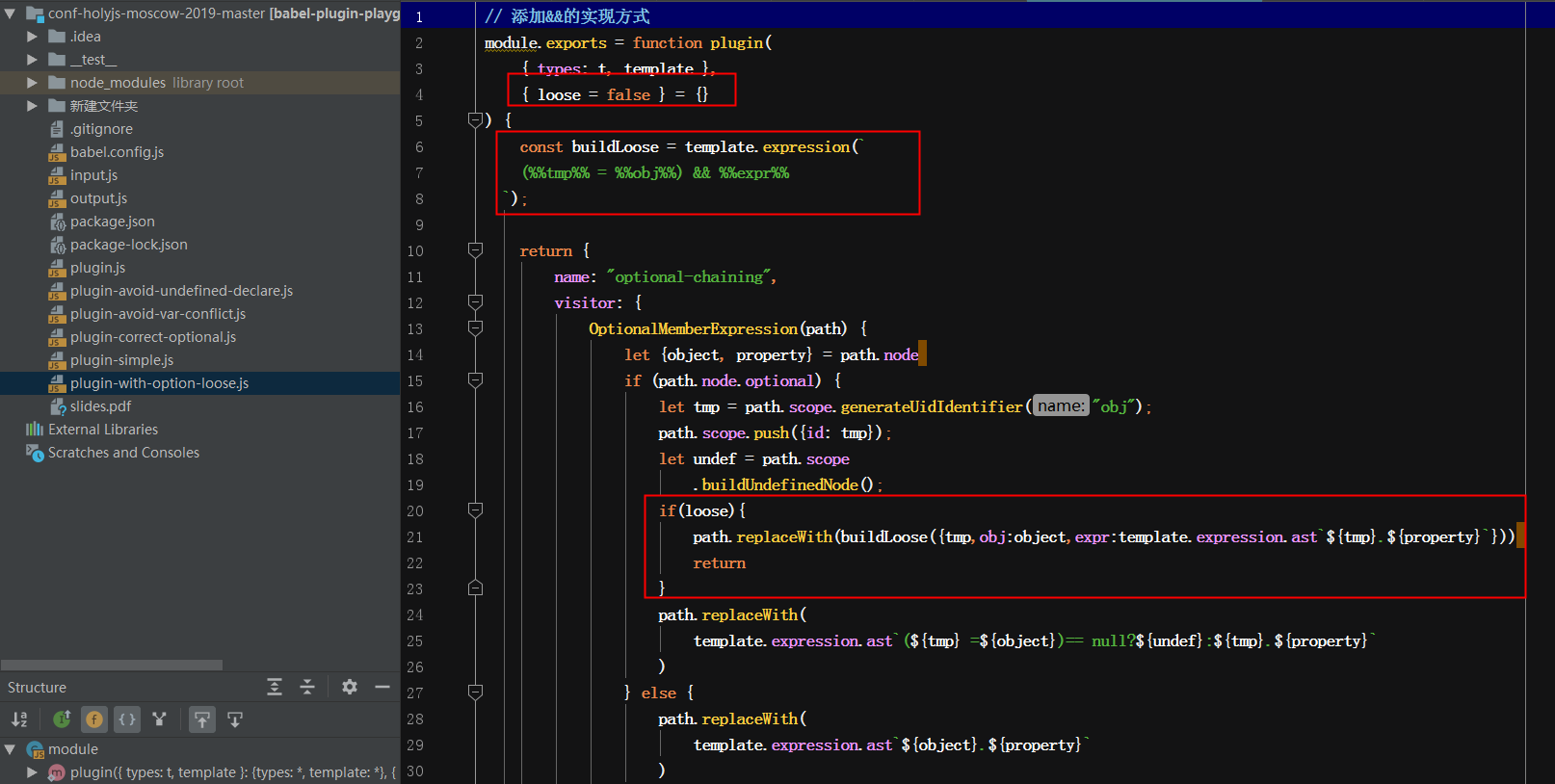Screen dimensions: 1555x784
Task: Fold the return block at line 10
Action: pos(475,250)
